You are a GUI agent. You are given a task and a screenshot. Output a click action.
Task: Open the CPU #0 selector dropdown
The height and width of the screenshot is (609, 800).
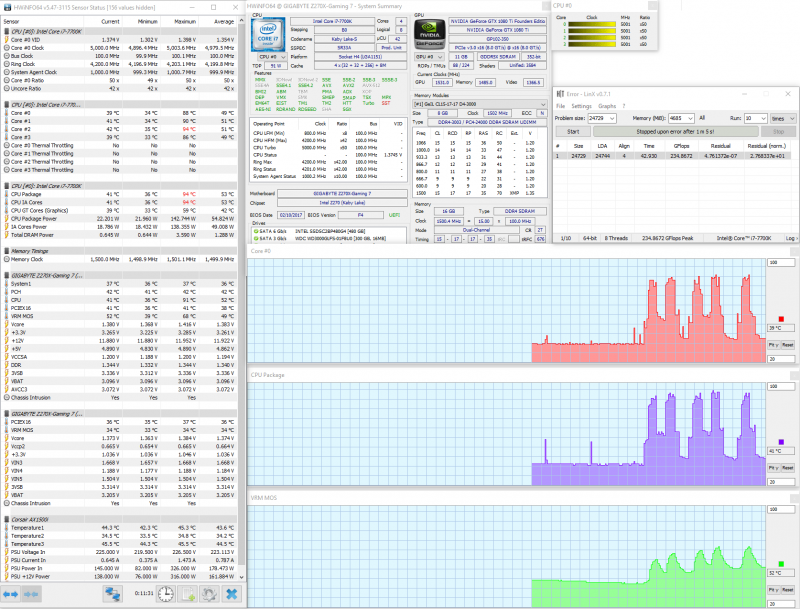[272, 57]
